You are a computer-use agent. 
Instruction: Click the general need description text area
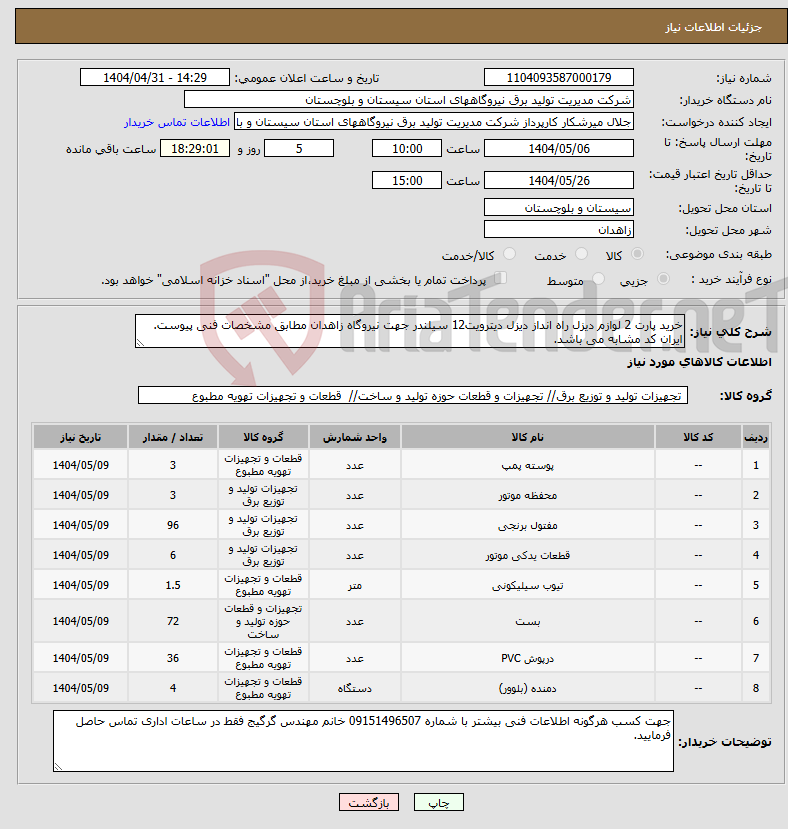[x=410, y=331]
